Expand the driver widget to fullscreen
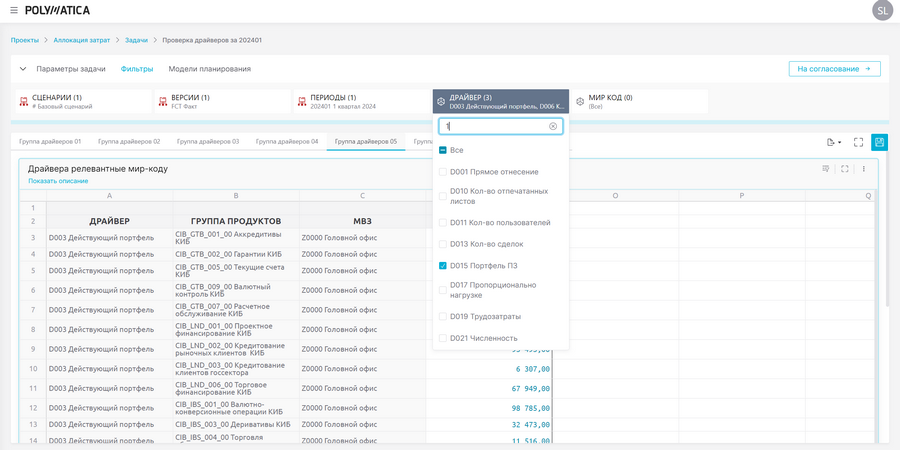 coord(844,169)
